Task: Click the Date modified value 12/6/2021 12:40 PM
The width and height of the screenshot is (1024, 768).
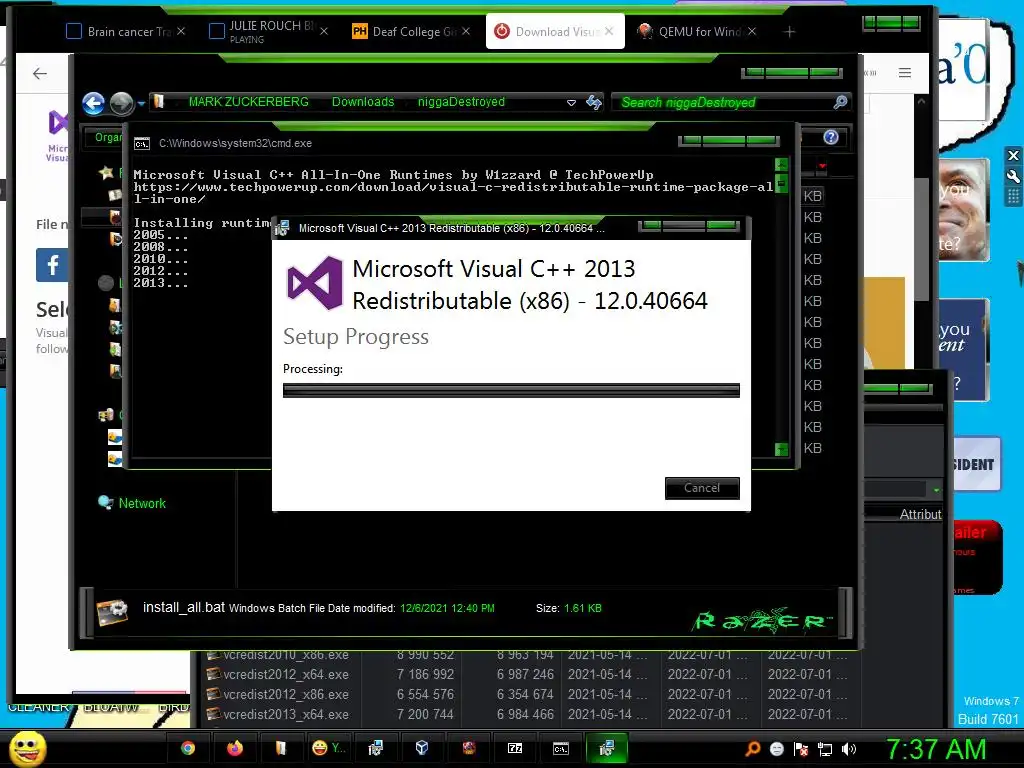Action: point(447,608)
